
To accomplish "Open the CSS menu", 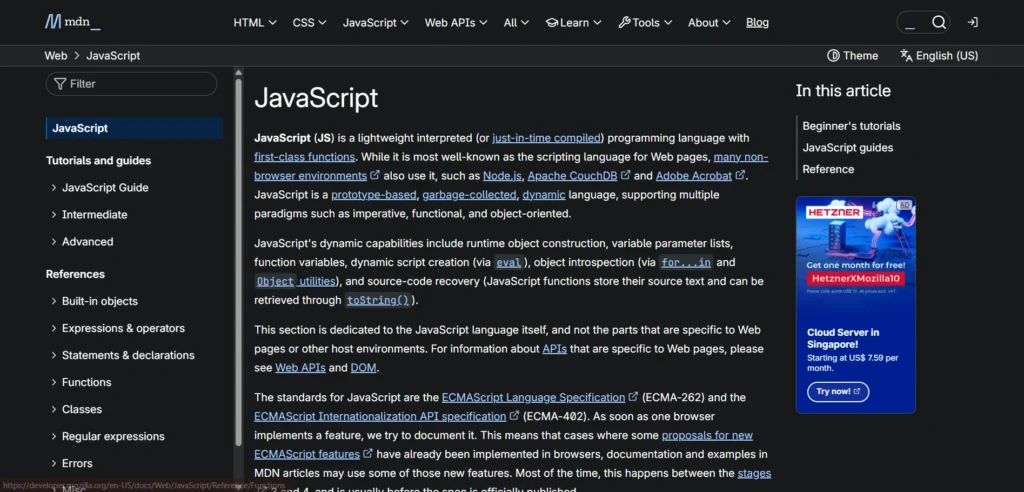I will [310, 22].
